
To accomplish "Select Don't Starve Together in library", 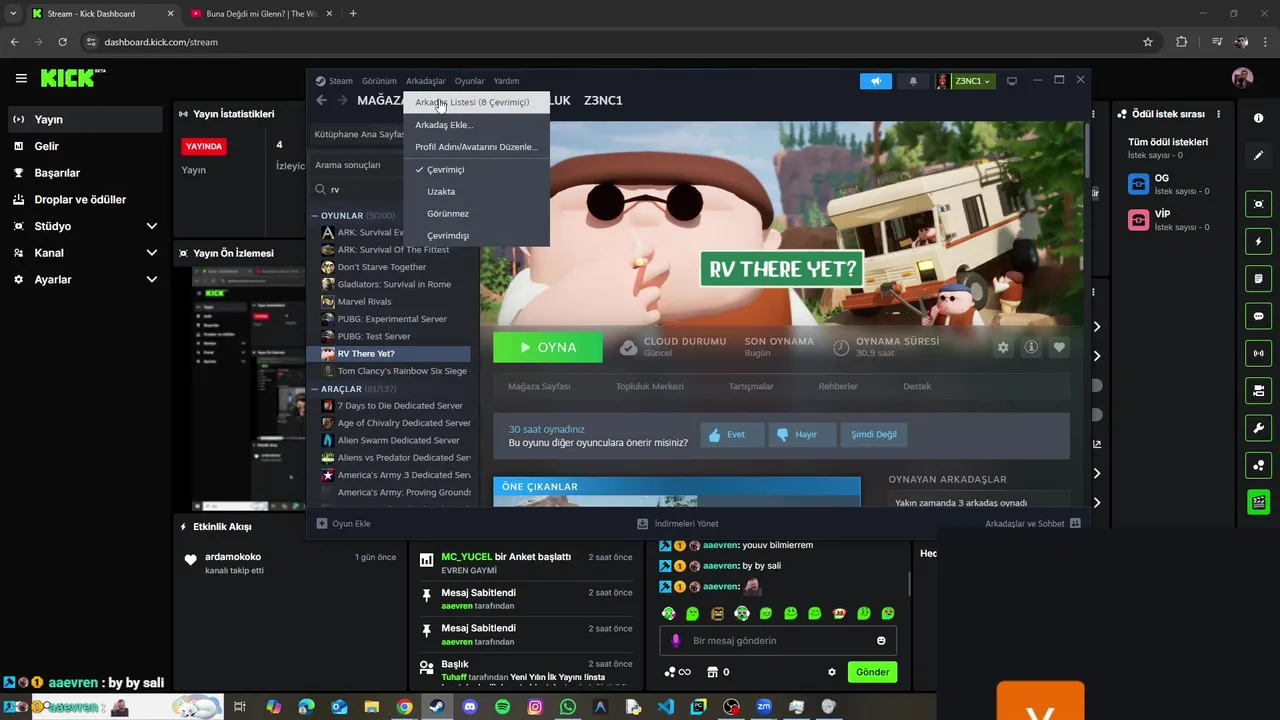I will click(x=382, y=267).
